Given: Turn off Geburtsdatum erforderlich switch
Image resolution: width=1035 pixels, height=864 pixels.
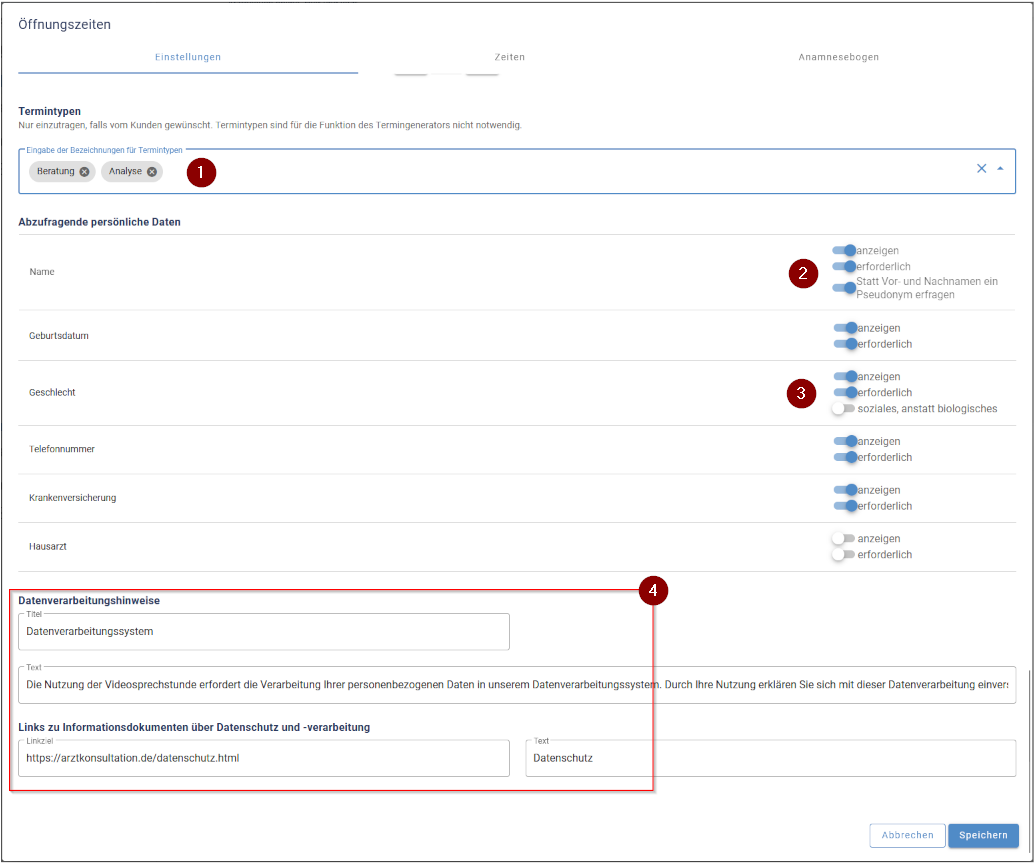Looking at the screenshot, I should click(844, 344).
